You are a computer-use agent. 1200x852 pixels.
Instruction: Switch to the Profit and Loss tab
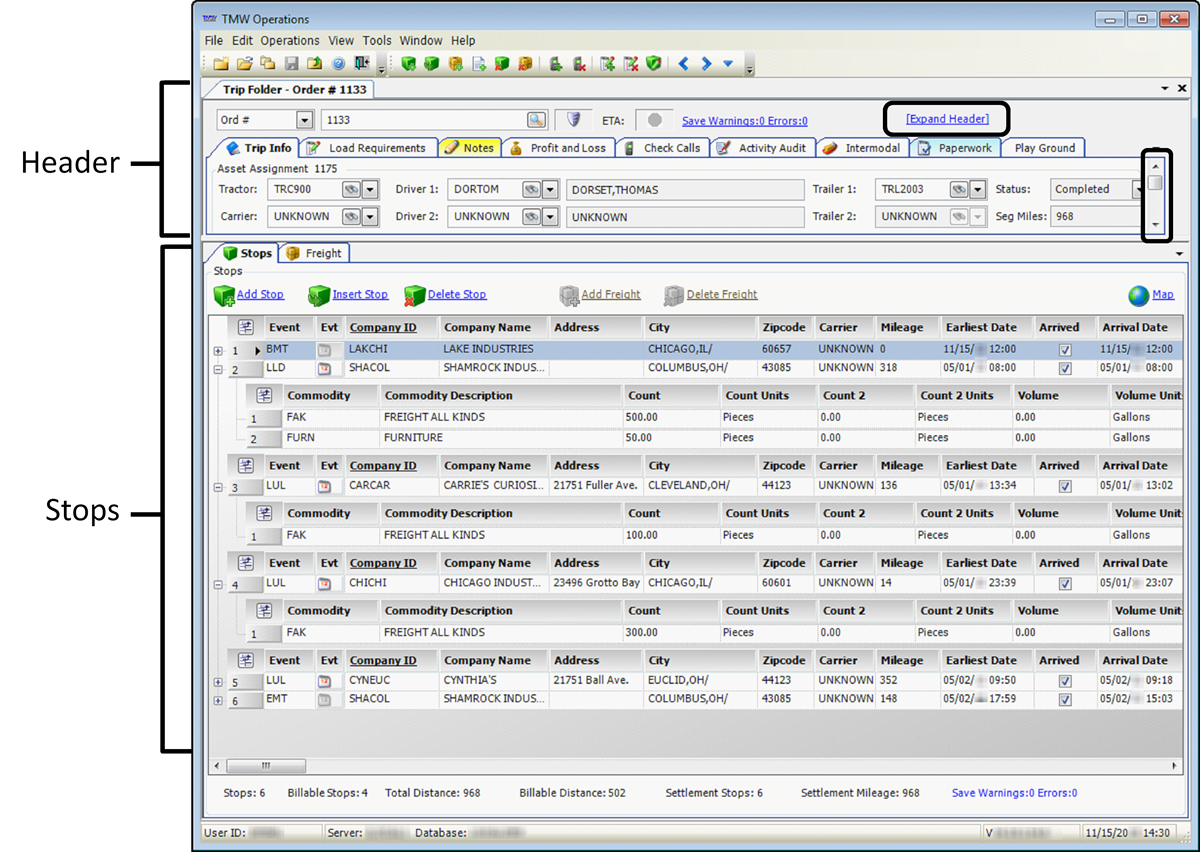click(566, 148)
